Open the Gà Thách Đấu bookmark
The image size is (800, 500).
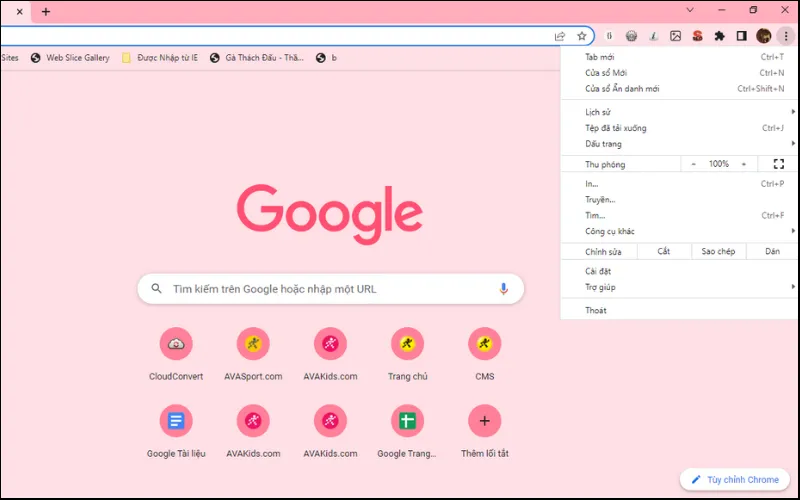tap(257, 58)
